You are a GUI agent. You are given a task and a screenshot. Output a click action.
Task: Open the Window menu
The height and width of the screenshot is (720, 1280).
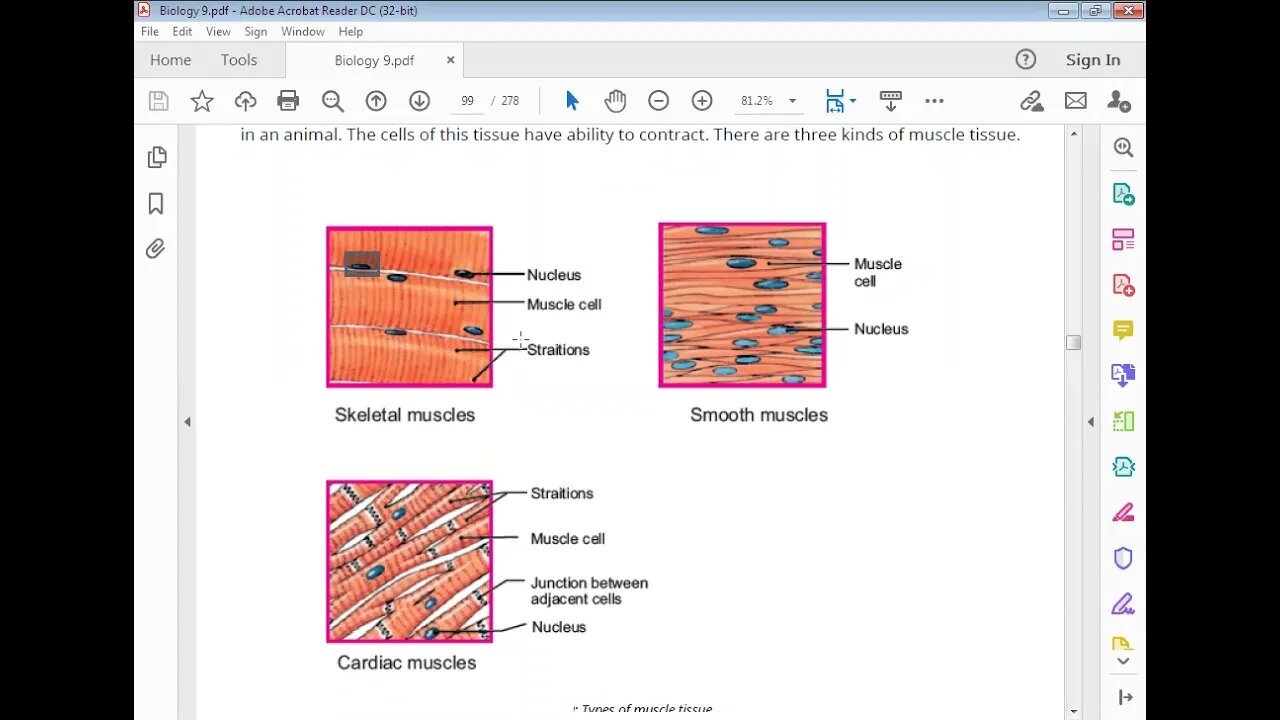click(302, 32)
